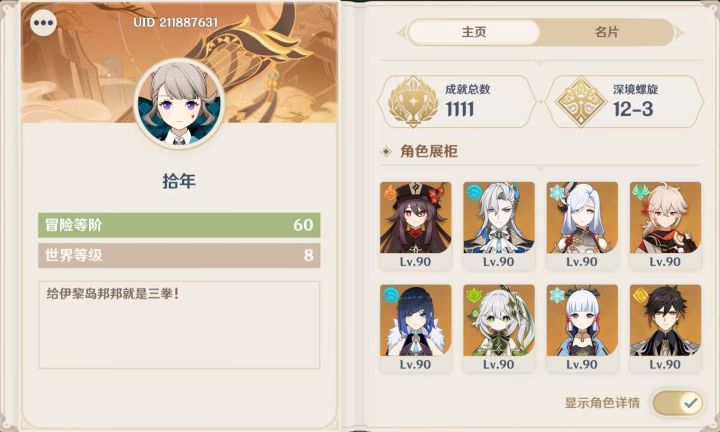This screenshot has height=432, width=720.
Task: Open the 深境螺旋 Spiral Abyss panel
Action: point(624,101)
